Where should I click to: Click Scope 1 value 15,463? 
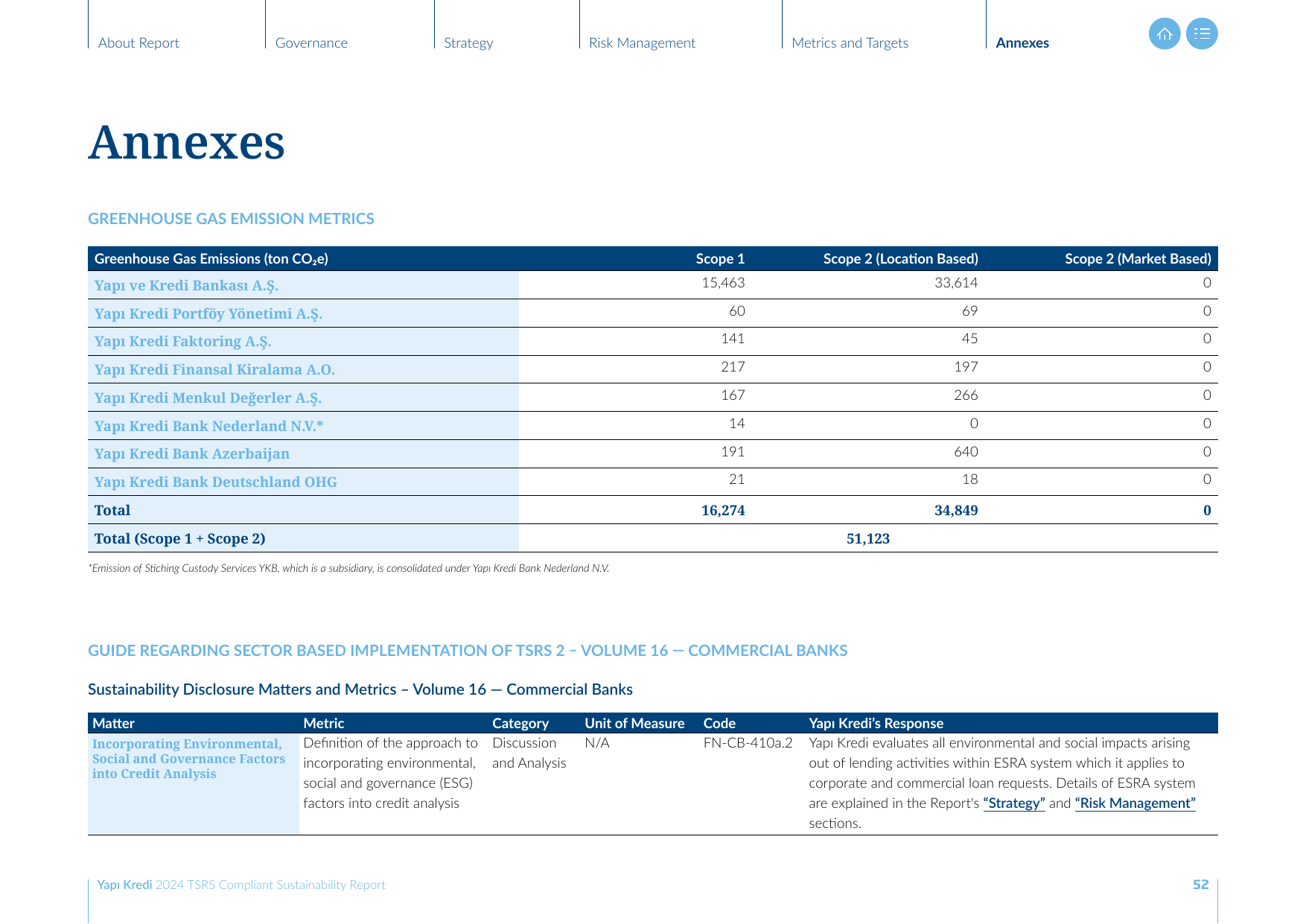(723, 283)
